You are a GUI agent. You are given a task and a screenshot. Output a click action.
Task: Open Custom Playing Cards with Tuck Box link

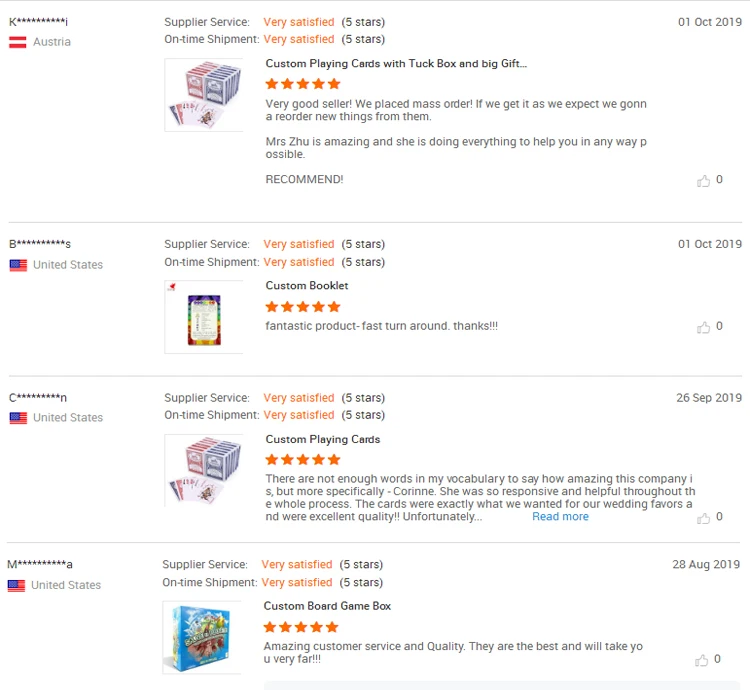pos(396,64)
